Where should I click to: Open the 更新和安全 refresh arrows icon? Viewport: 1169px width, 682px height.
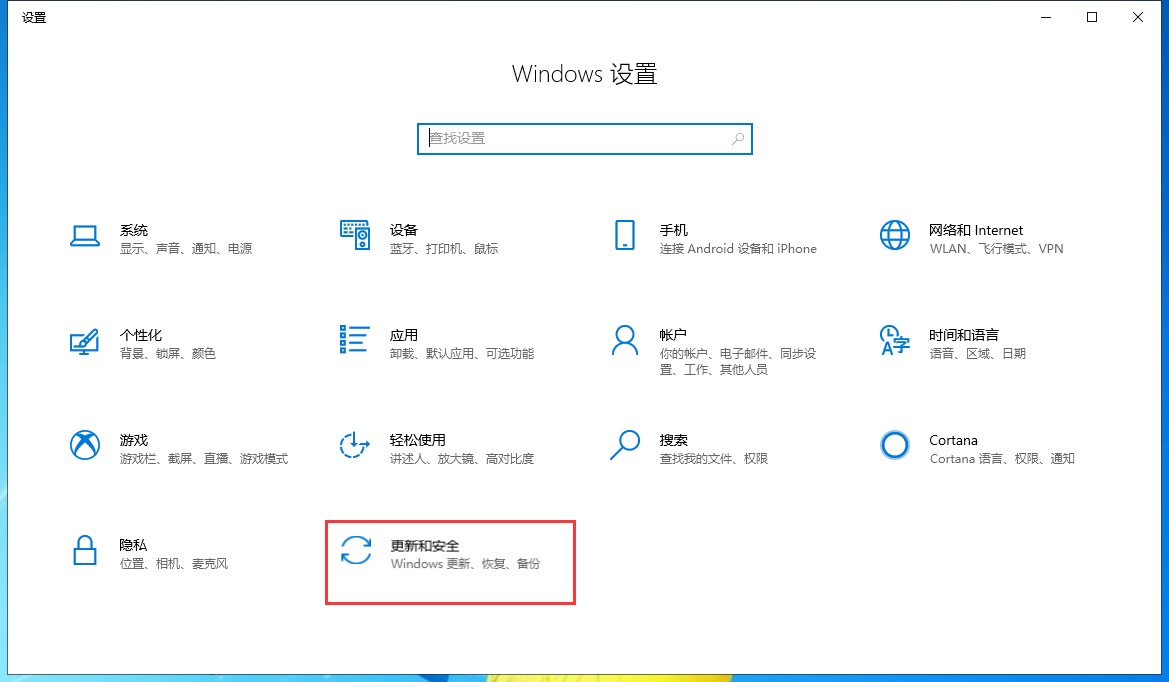[x=356, y=550]
